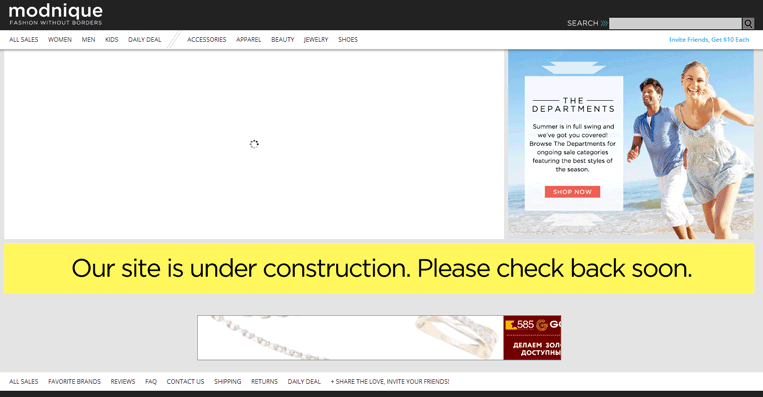Go to the Men section
This screenshot has height=397, width=763.
pos(89,40)
